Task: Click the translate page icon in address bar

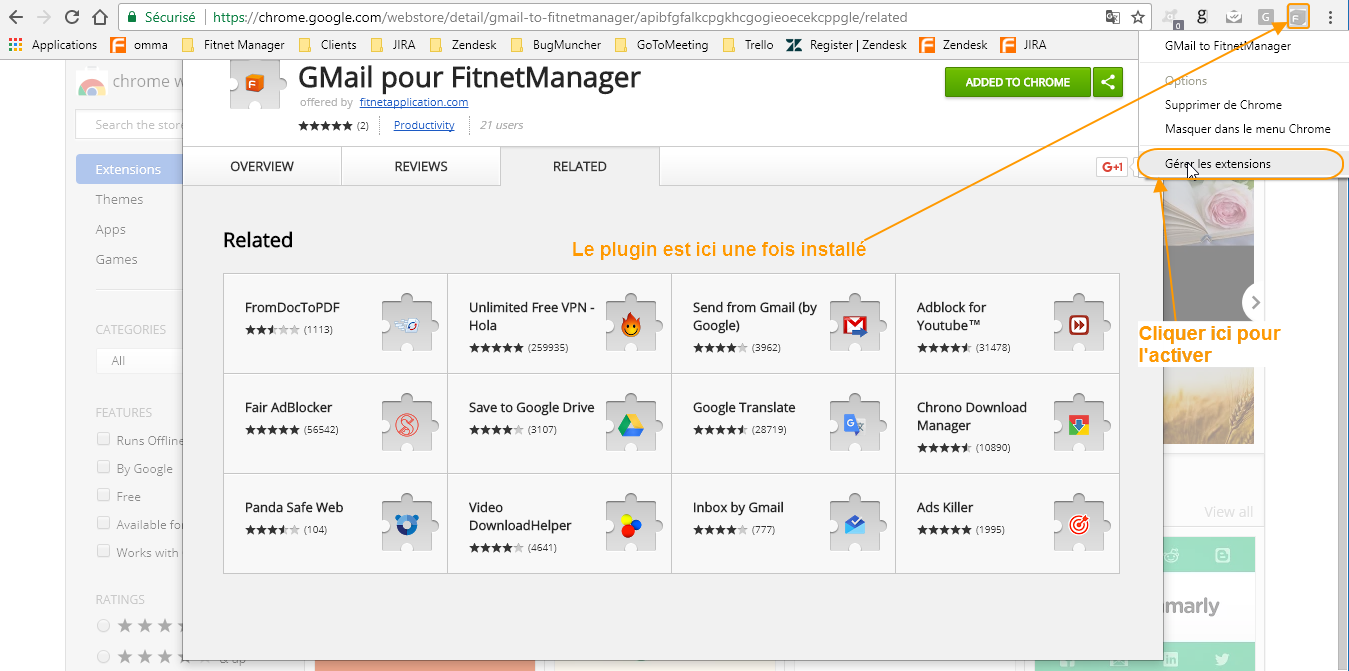Action: tap(1112, 17)
